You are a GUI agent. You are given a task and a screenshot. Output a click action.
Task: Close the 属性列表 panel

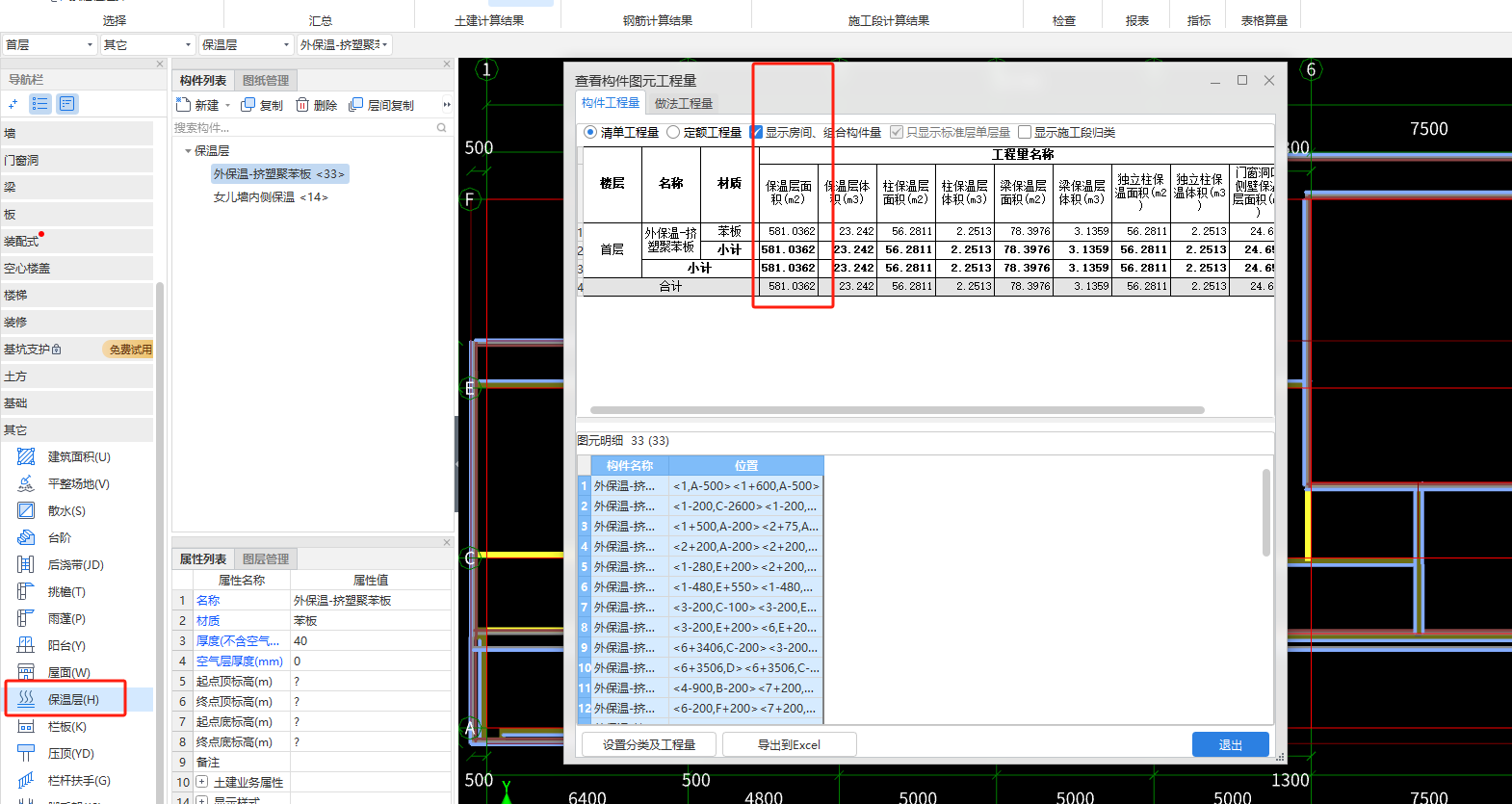pyautogui.click(x=447, y=543)
